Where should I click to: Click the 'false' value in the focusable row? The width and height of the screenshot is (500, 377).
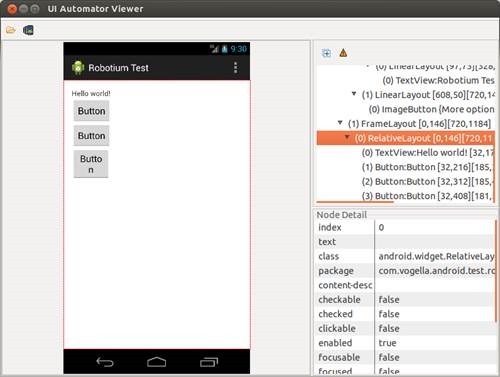click(435, 357)
